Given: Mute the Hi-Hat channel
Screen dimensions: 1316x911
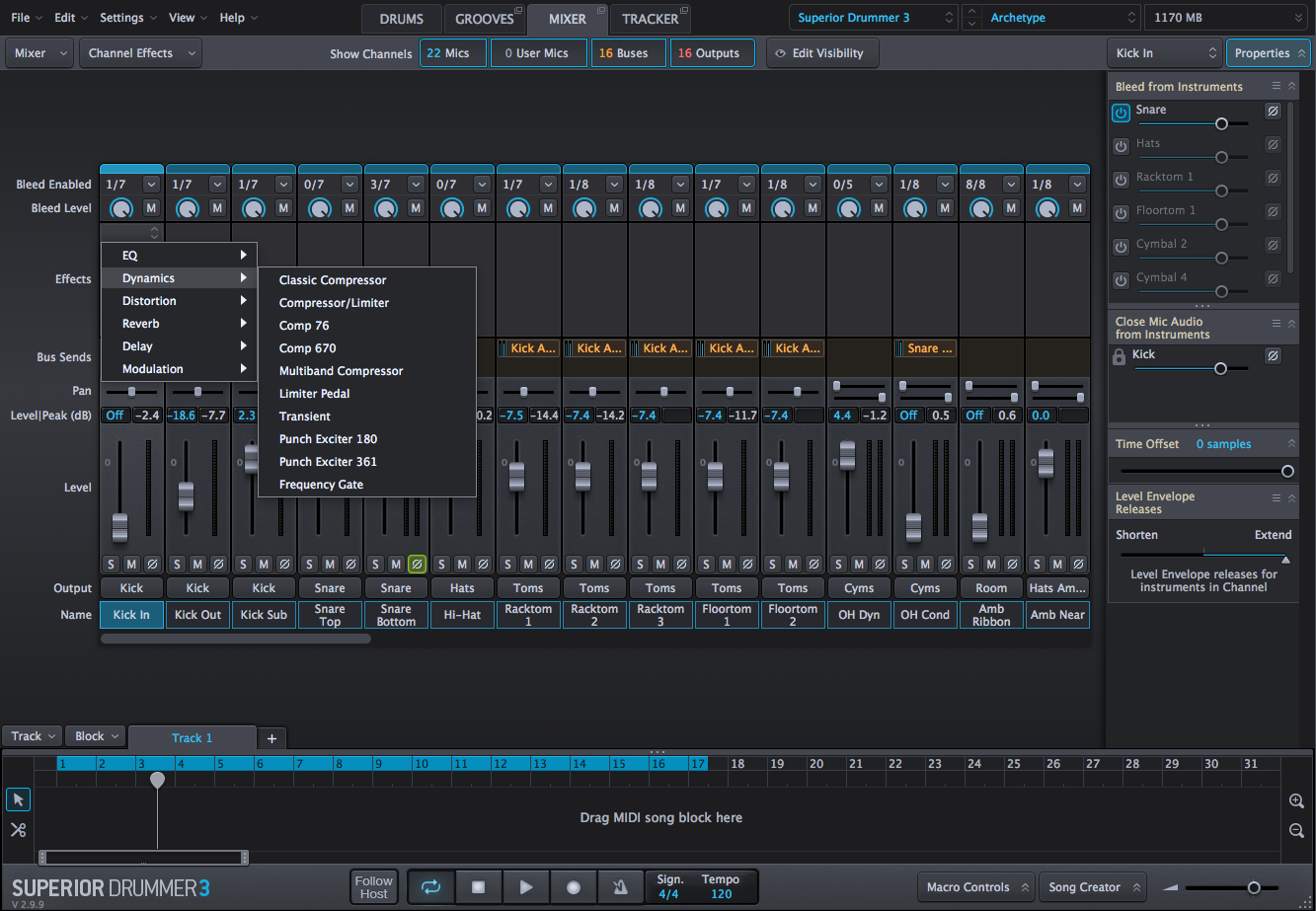Looking at the screenshot, I should [x=461, y=564].
